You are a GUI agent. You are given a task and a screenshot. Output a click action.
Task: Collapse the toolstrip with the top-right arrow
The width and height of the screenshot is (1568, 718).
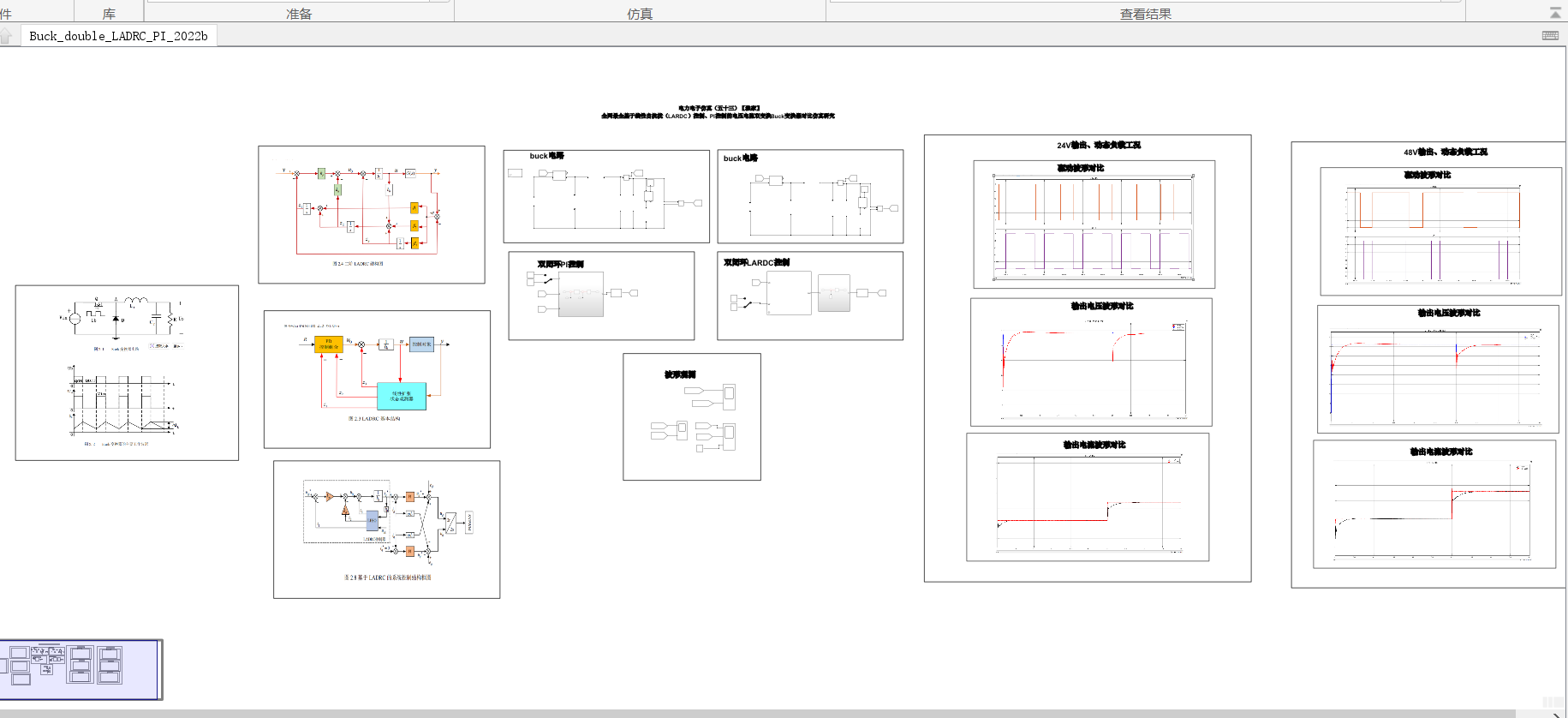point(1555,13)
